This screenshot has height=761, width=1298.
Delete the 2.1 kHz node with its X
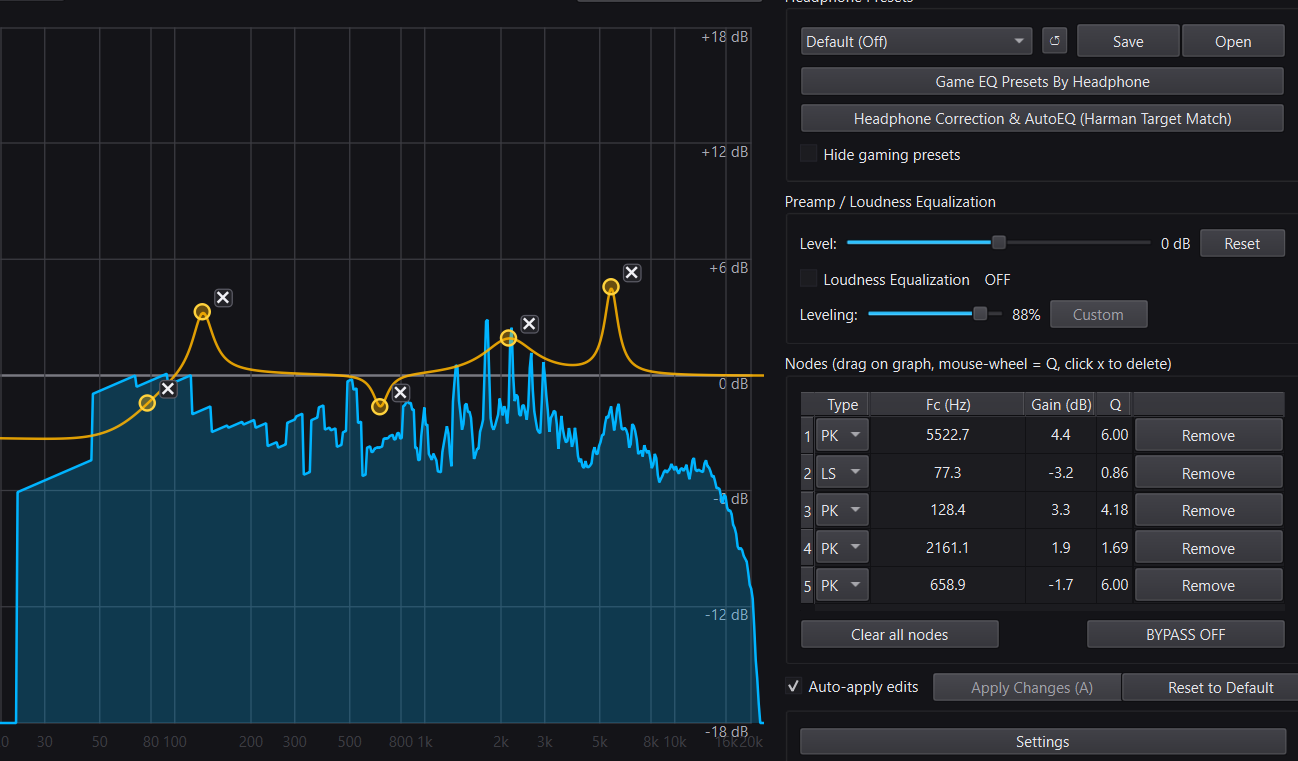529,323
